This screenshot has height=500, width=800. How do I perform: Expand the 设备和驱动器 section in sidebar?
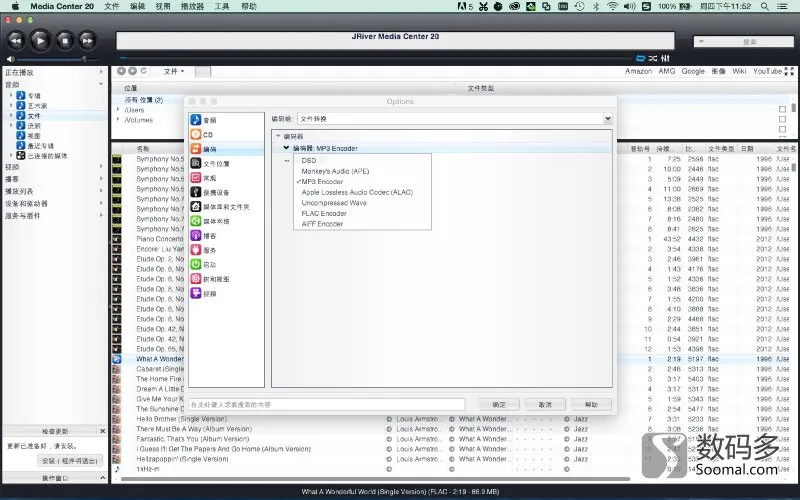pos(101,203)
